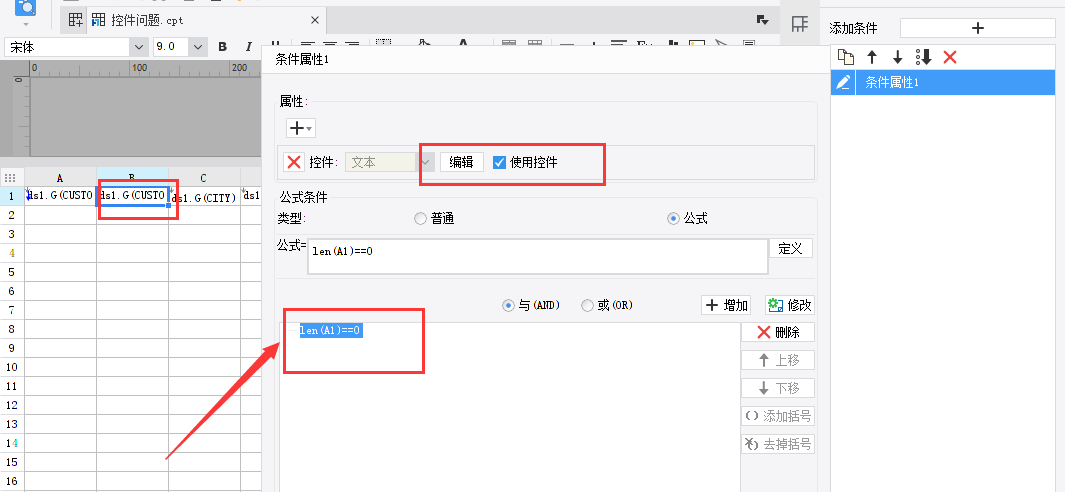The width and height of the screenshot is (1065, 492).
Task: Open the 控件 type combo box
Action: pyautogui.click(x=390, y=162)
